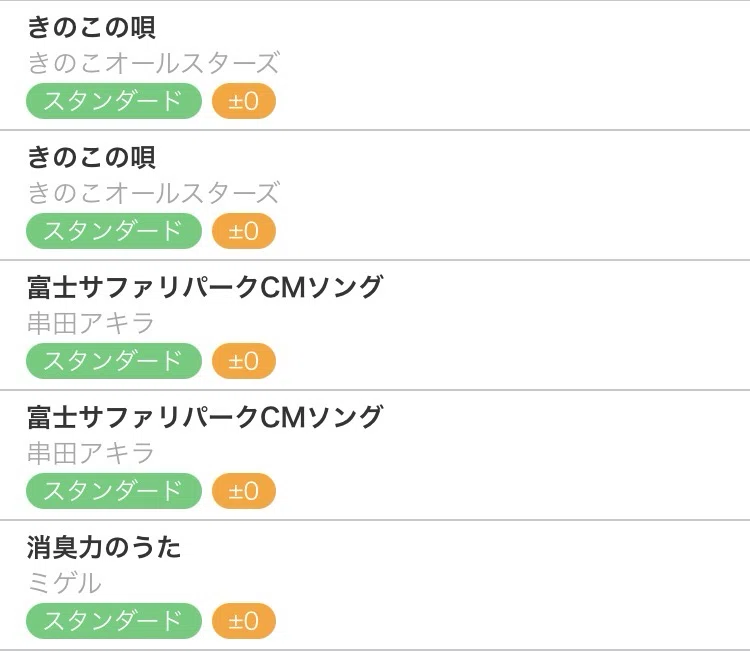
Task: Open the first 富士サファリパークCMソング title
Action: 205,287
